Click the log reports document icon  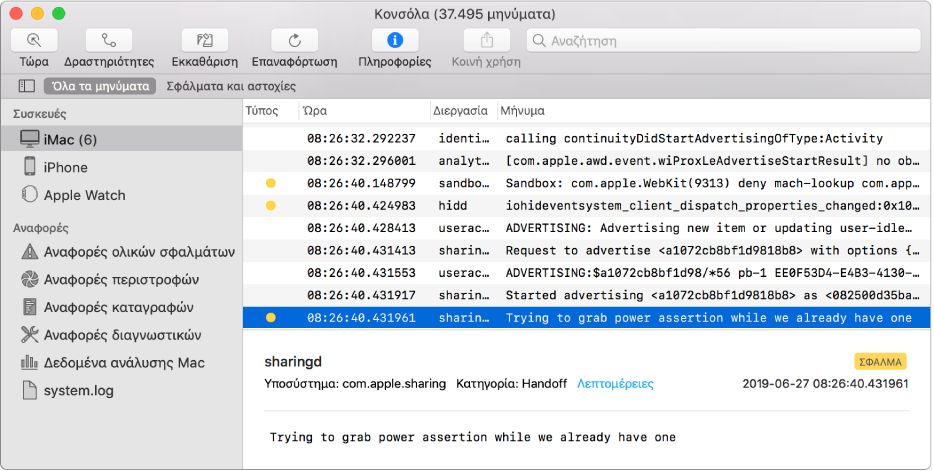click(29, 307)
